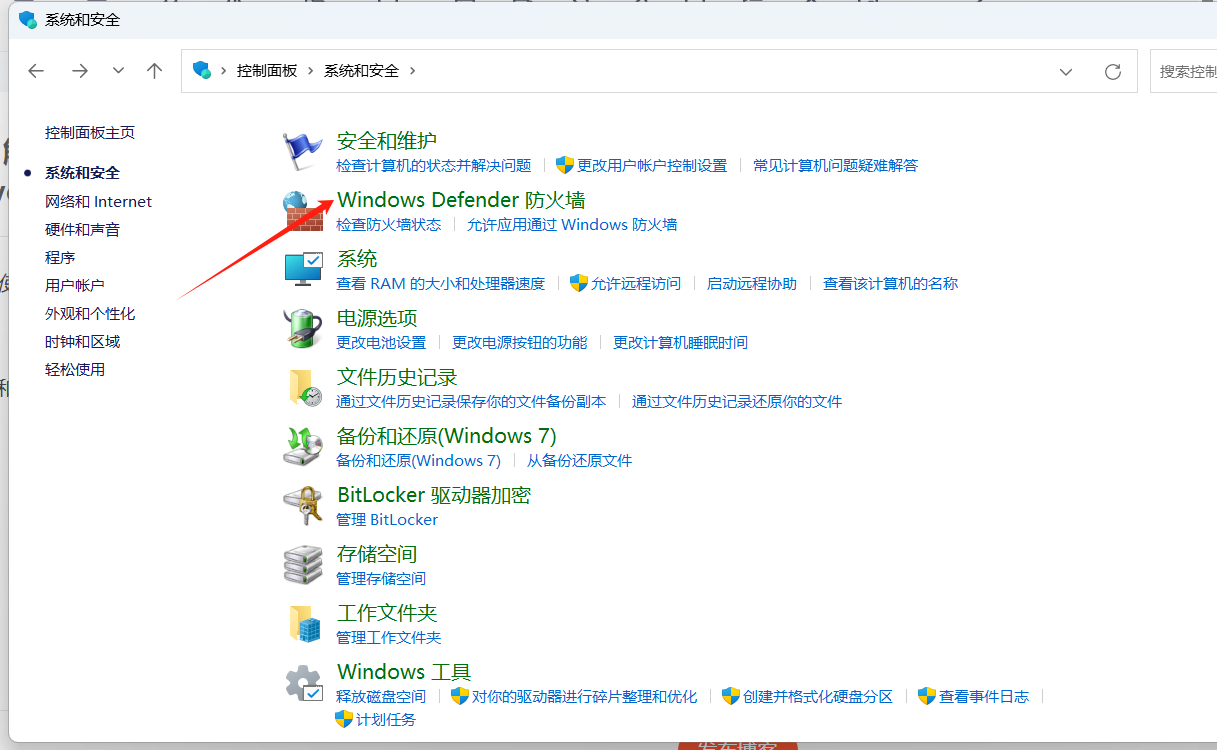Select 硬件和声音 in the sidebar
This screenshot has width=1217, height=750.
pyautogui.click(x=82, y=229)
